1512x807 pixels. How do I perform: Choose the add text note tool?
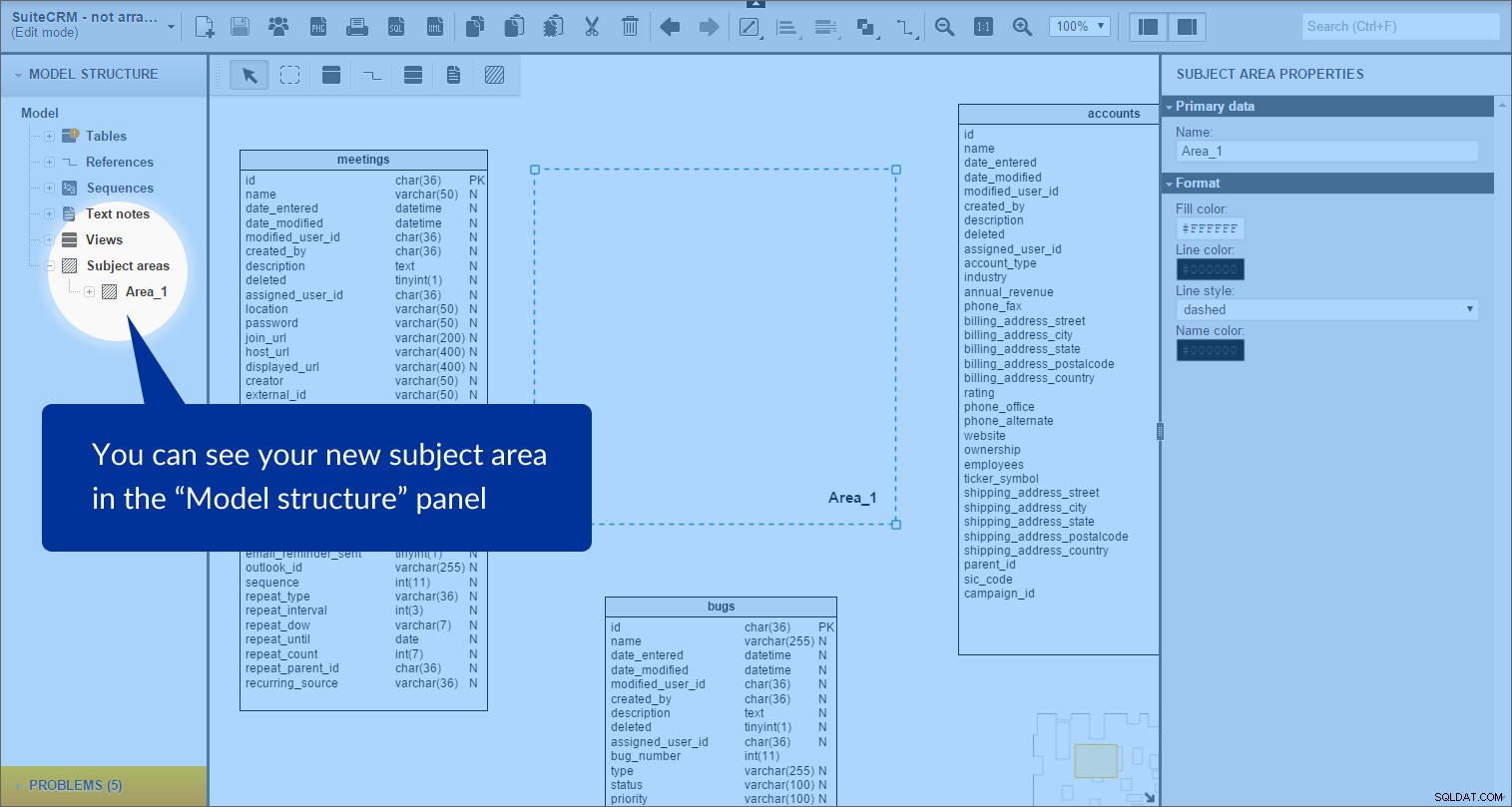pos(453,75)
